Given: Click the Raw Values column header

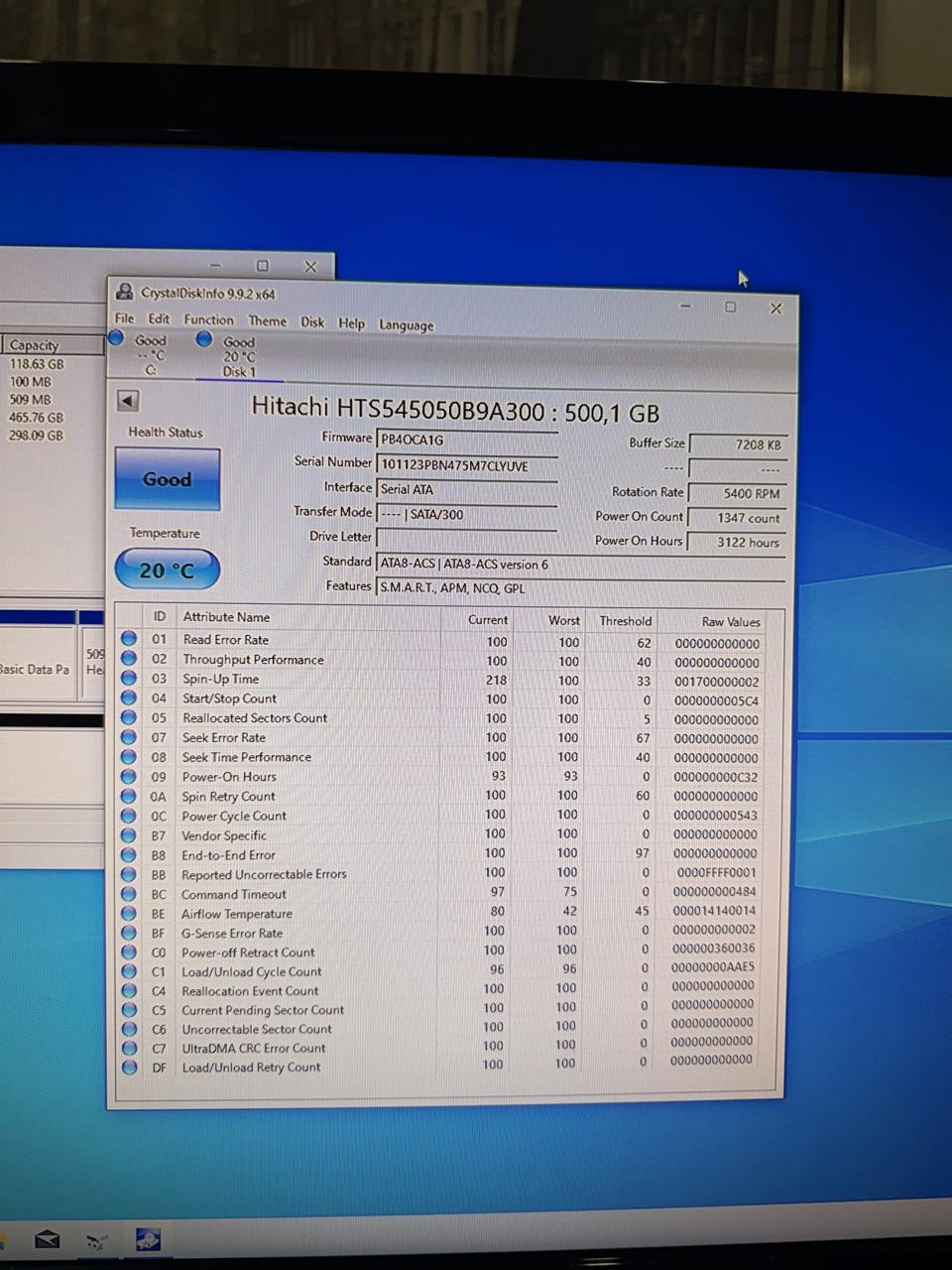Looking at the screenshot, I should tap(731, 622).
